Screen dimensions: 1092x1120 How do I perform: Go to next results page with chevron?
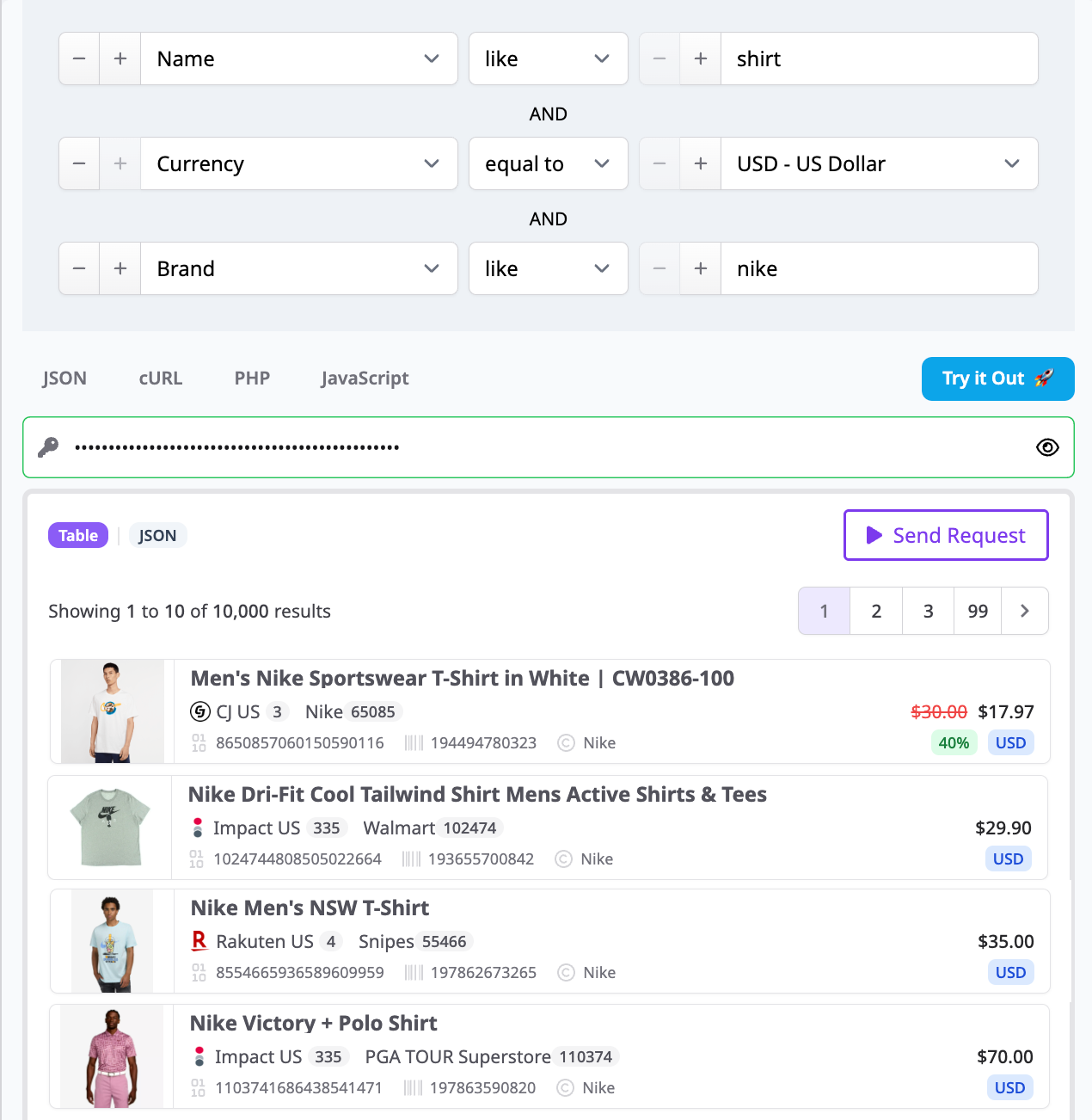tap(1025, 611)
